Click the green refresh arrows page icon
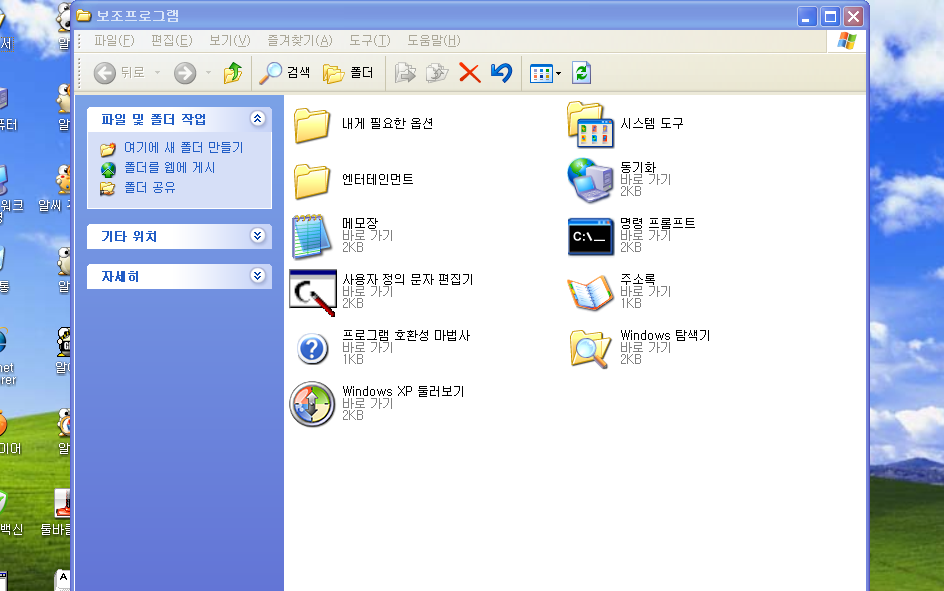Viewport: 944px width, 591px height. (x=582, y=73)
